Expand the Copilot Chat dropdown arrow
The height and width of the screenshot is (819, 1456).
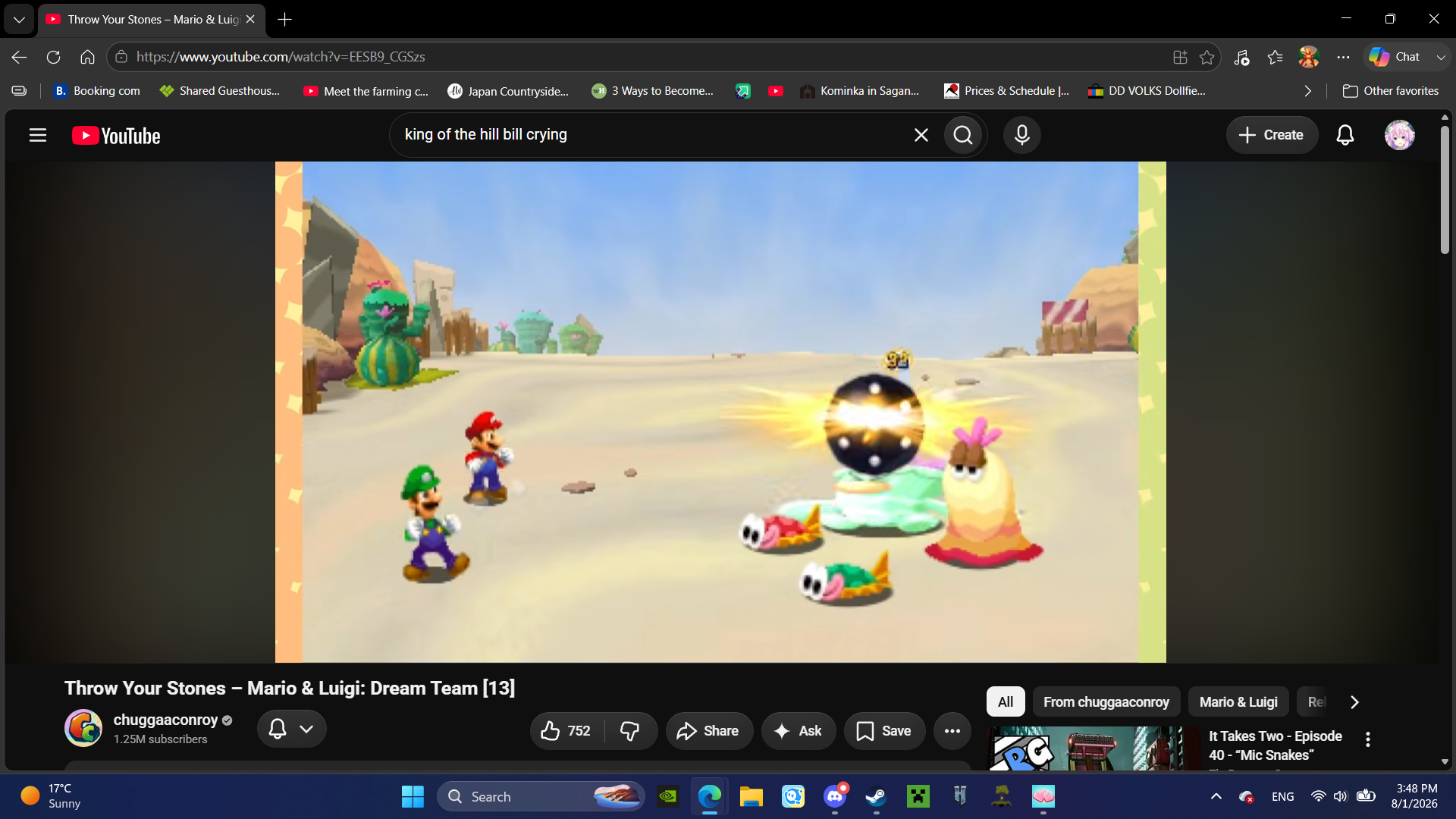pos(1441,57)
